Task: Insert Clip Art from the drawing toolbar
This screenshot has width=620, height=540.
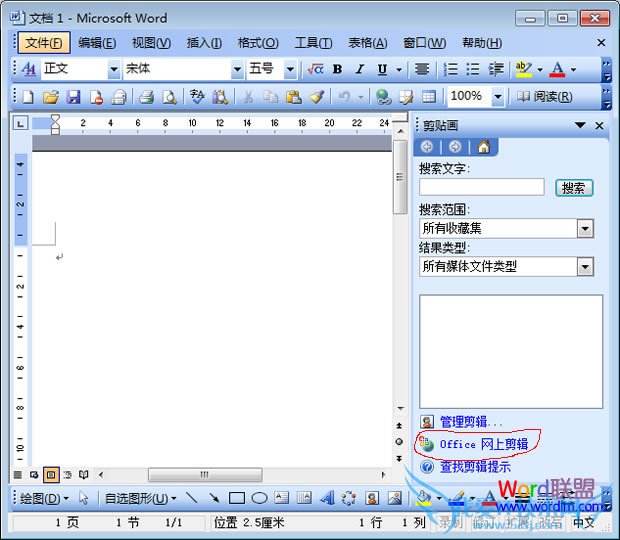Action: (372, 498)
